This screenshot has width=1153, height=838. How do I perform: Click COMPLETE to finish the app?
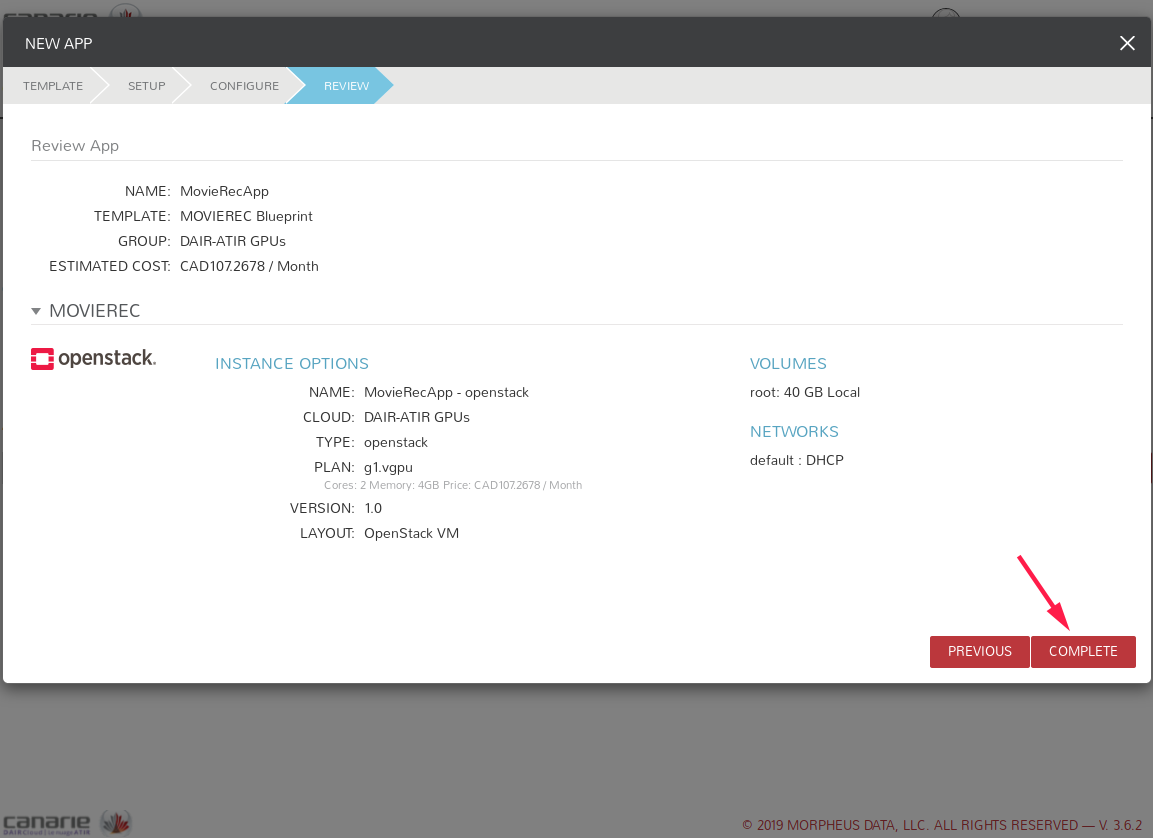(x=1083, y=651)
